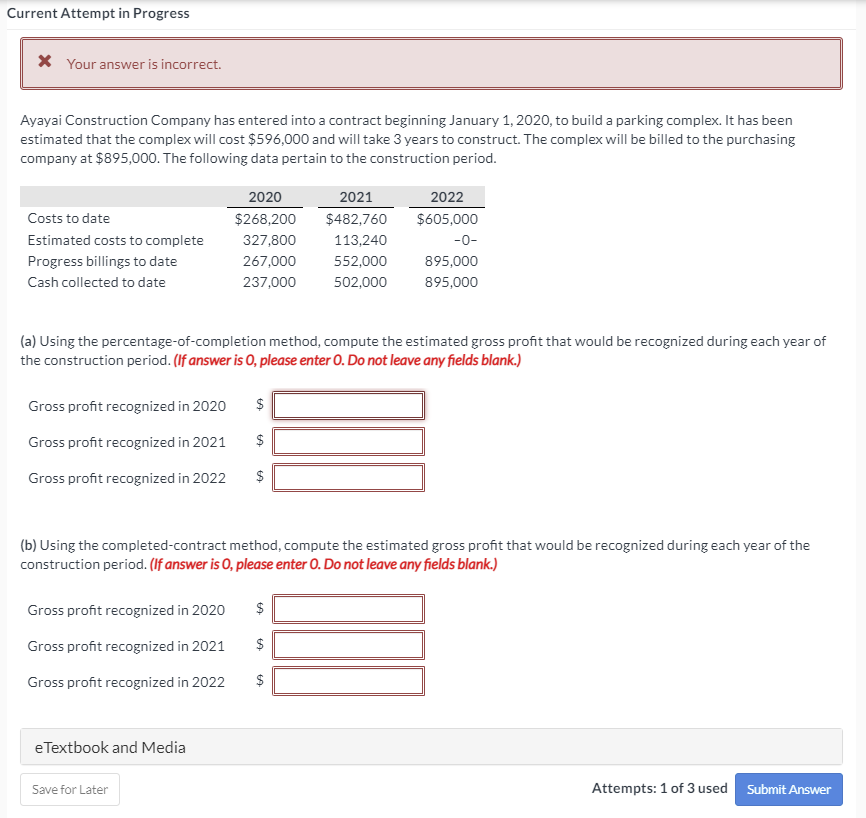Select gross profit 2020 input in part (b)

point(348,609)
